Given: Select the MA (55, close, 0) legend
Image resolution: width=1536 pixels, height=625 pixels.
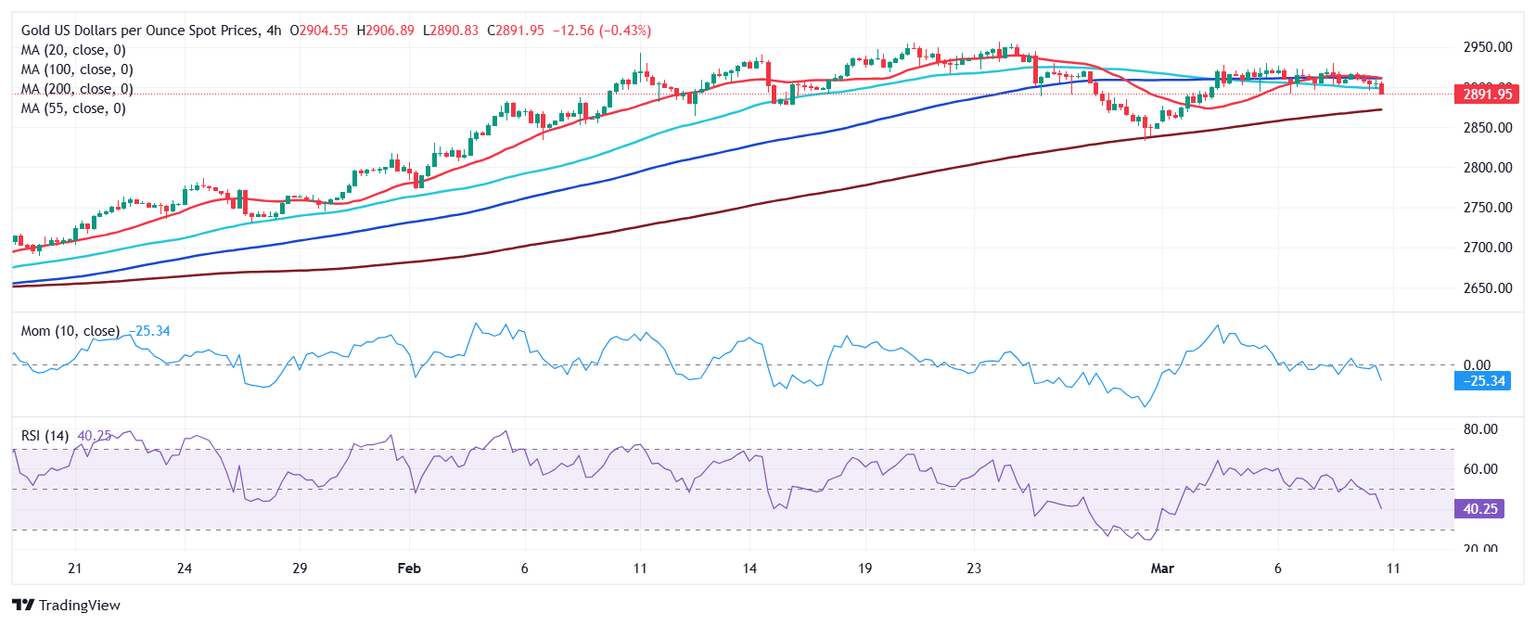Looking at the screenshot, I should (x=76, y=108).
